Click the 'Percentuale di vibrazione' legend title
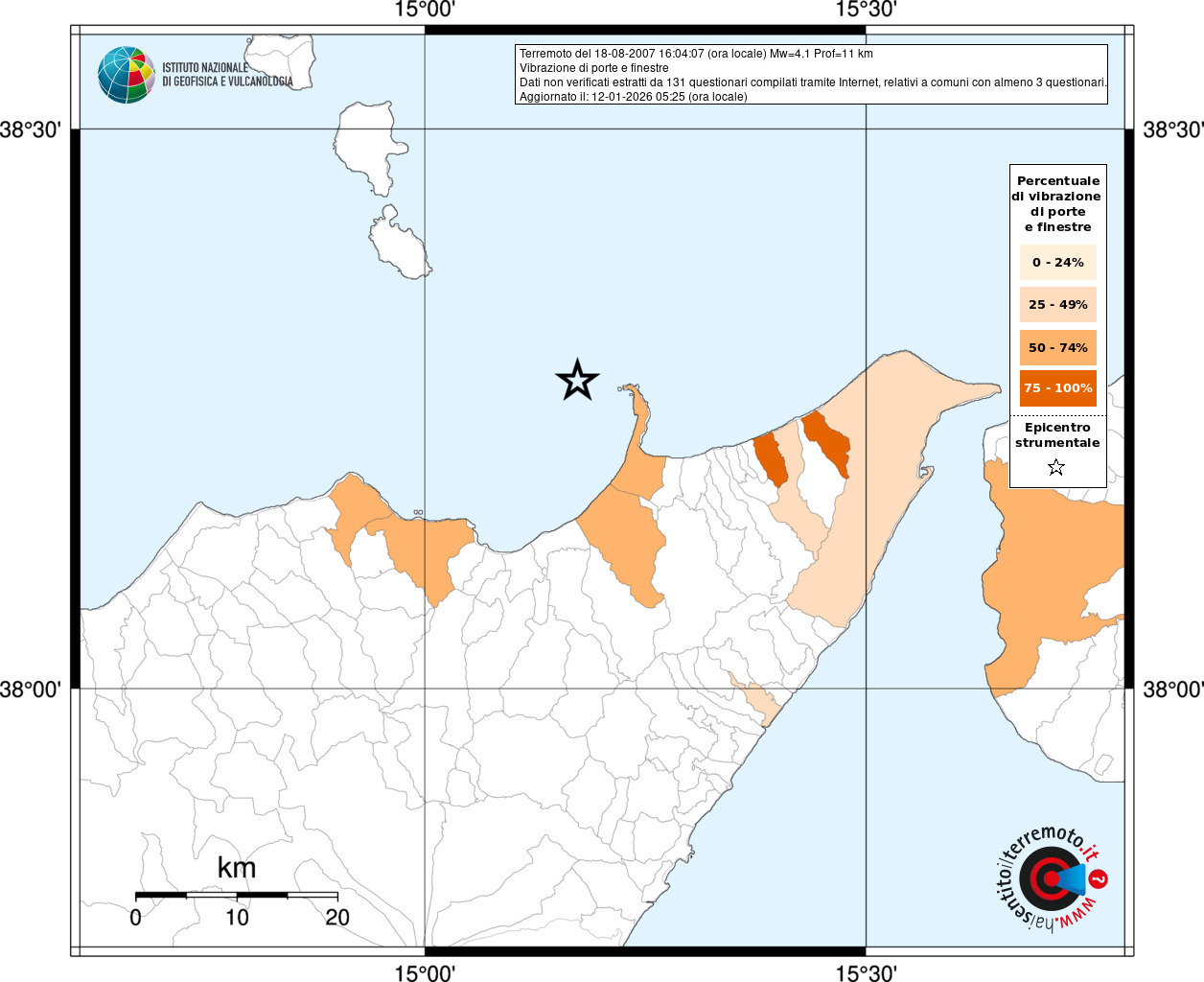The height and width of the screenshot is (982, 1204). click(x=1057, y=203)
